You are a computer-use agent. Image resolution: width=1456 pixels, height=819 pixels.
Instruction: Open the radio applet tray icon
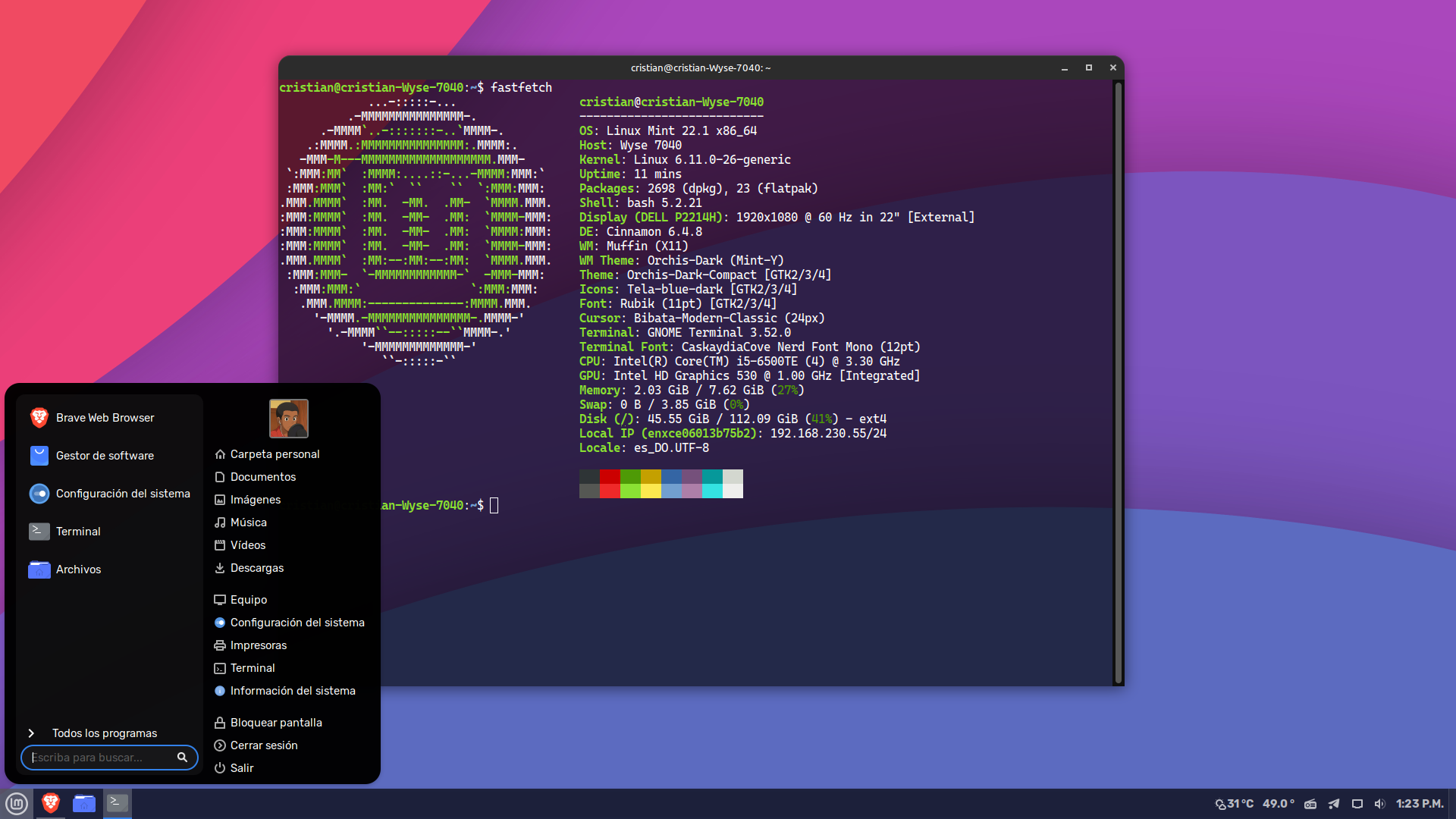pyautogui.click(x=1310, y=804)
